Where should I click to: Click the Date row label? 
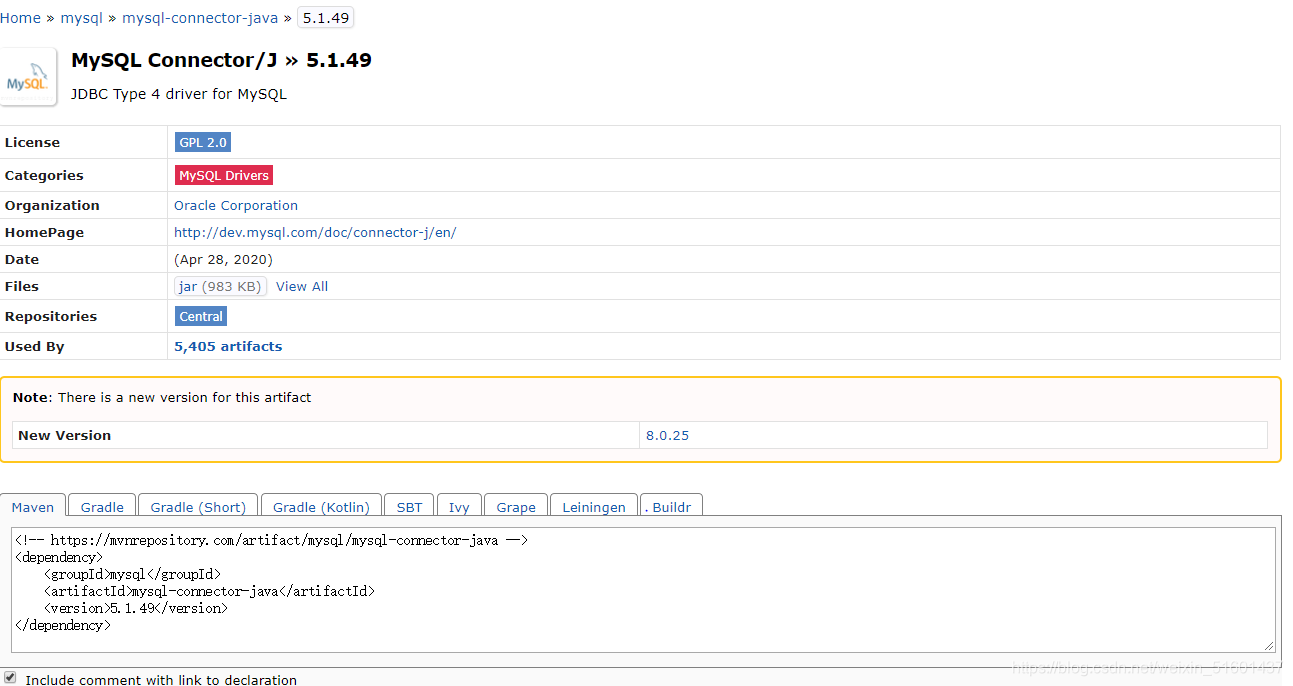pyautogui.click(x=22, y=259)
